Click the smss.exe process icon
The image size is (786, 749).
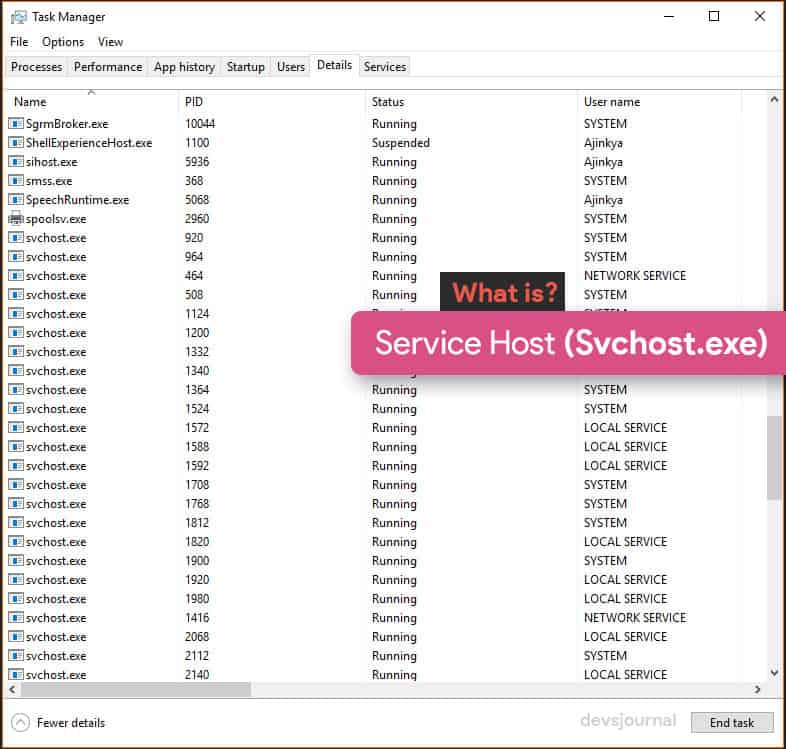pos(16,180)
